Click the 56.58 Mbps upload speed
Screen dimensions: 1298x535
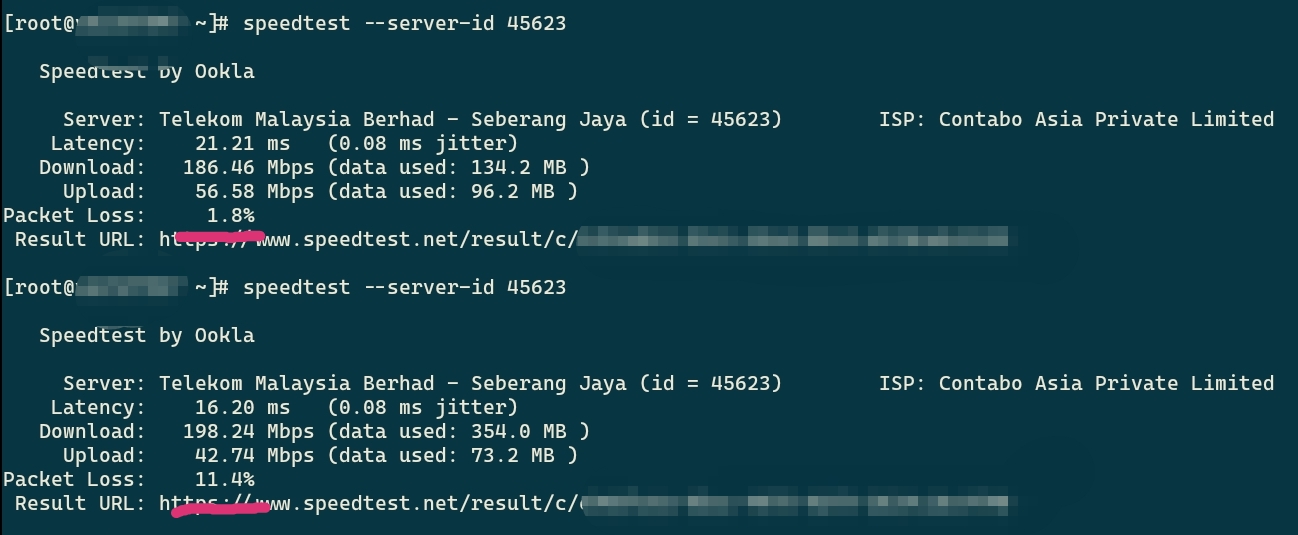point(254,191)
